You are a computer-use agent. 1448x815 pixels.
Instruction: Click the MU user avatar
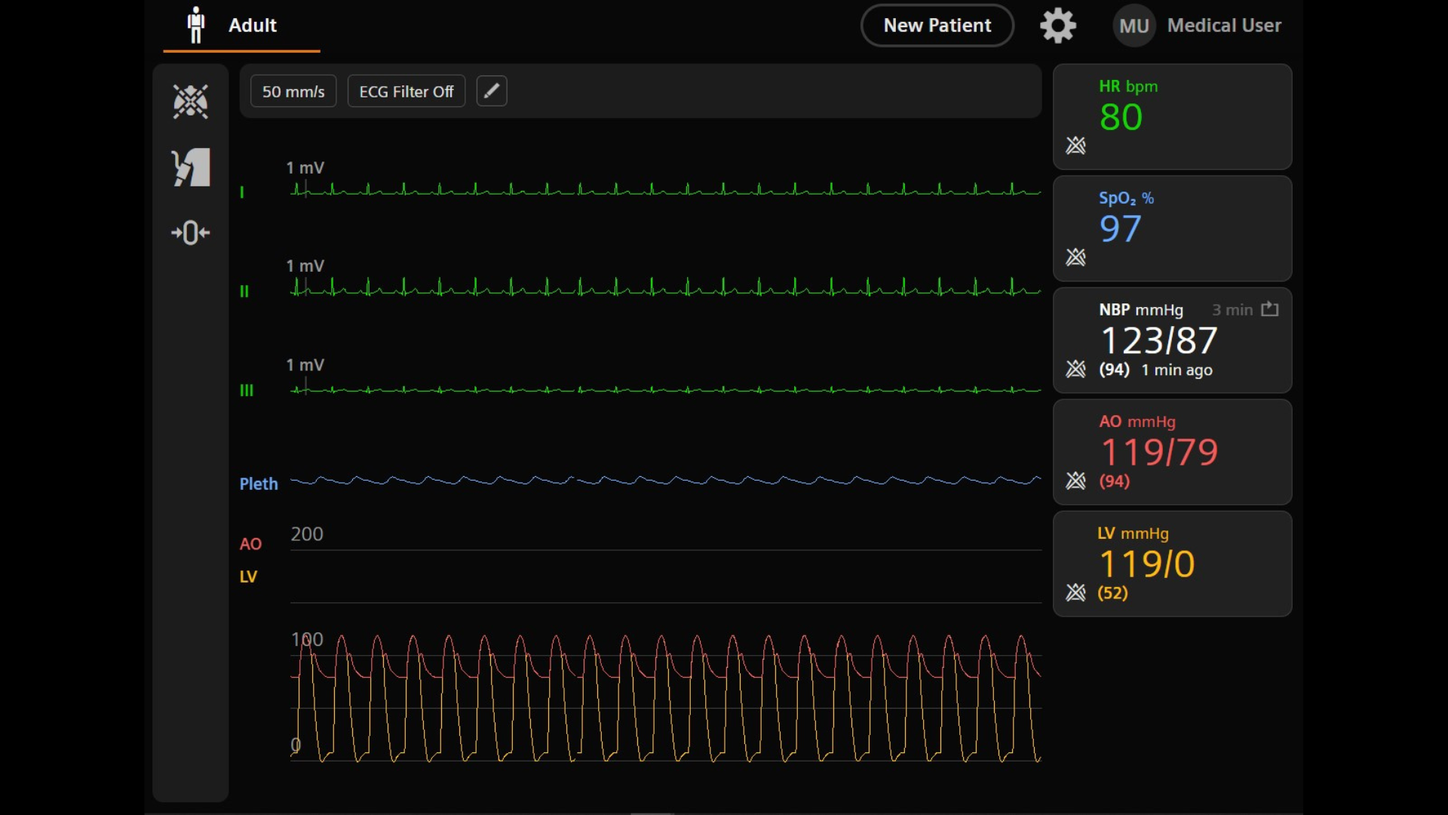pyautogui.click(x=1134, y=26)
